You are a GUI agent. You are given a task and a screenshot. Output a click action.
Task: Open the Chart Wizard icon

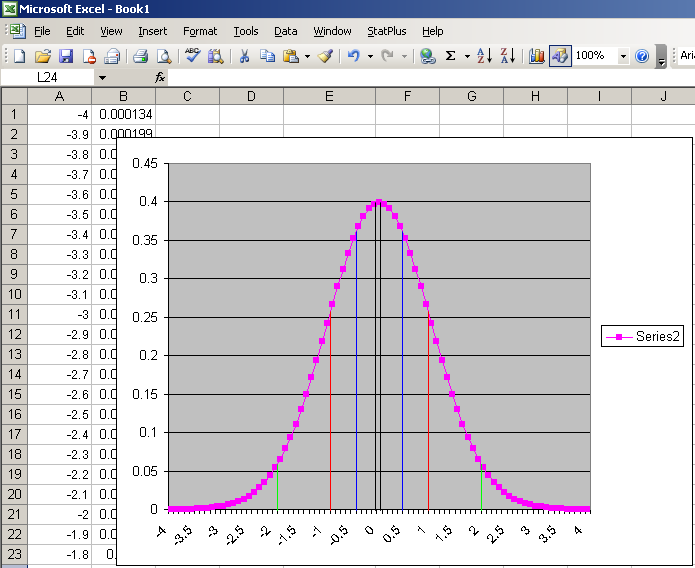[x=536, y=56]
